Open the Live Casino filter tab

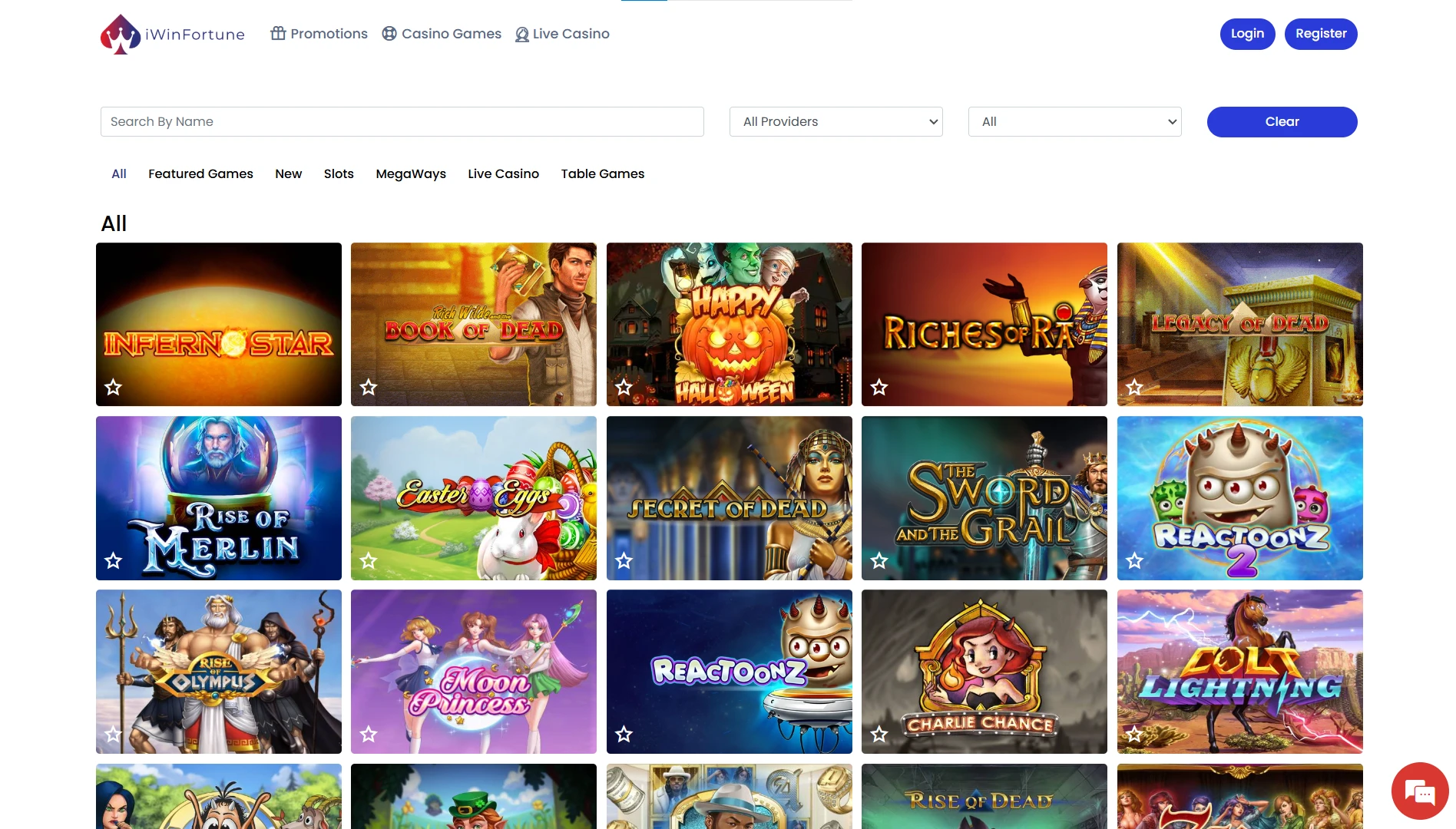point(504,173)
